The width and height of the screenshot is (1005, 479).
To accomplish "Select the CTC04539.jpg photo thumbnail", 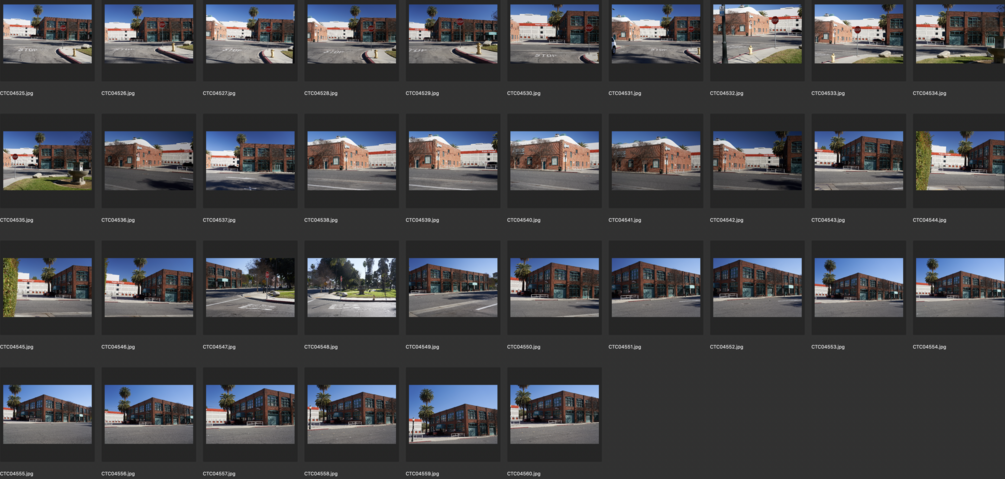I will point(453,161).
